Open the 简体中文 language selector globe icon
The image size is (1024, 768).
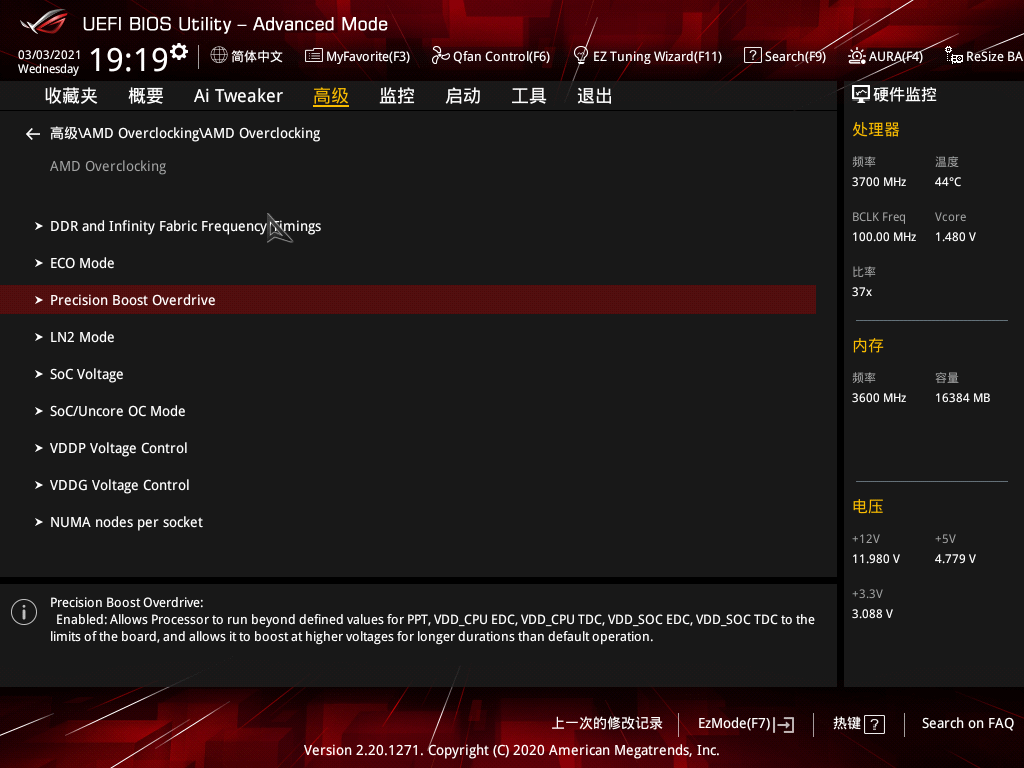tap(220, 56)
